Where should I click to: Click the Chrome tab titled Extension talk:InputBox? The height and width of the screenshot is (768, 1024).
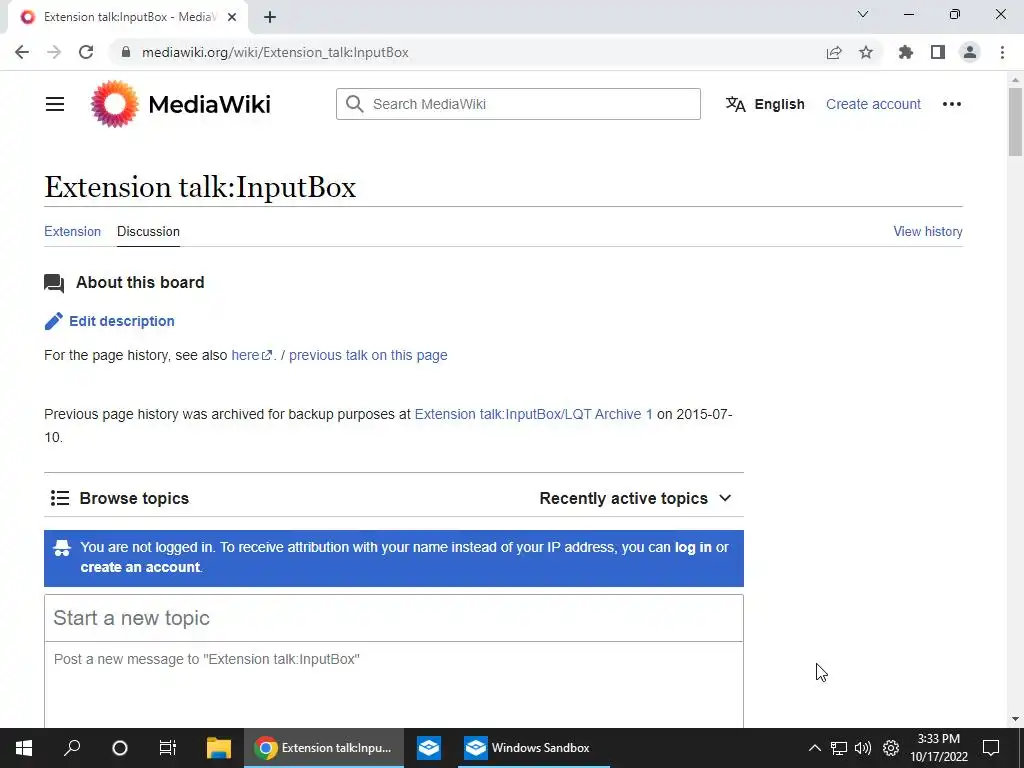(x=127, y=17)
